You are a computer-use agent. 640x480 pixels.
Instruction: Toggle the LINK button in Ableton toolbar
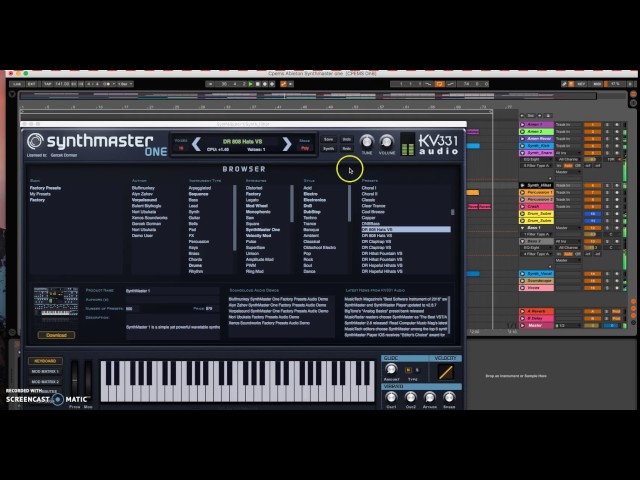click(x=17, y=84)
